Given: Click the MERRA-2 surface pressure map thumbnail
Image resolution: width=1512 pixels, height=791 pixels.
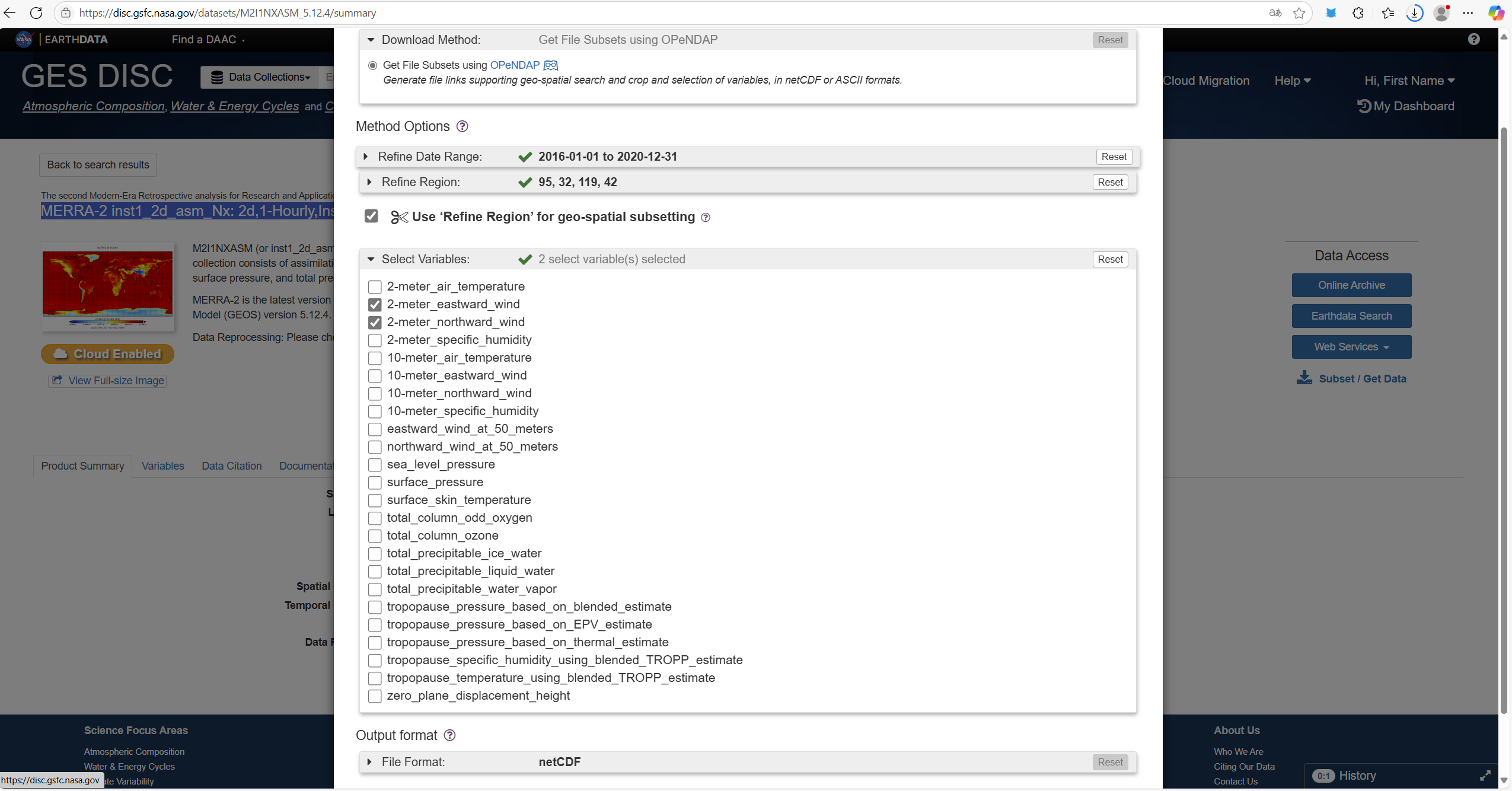Looking at the screenshot, I should coord(108,286).
